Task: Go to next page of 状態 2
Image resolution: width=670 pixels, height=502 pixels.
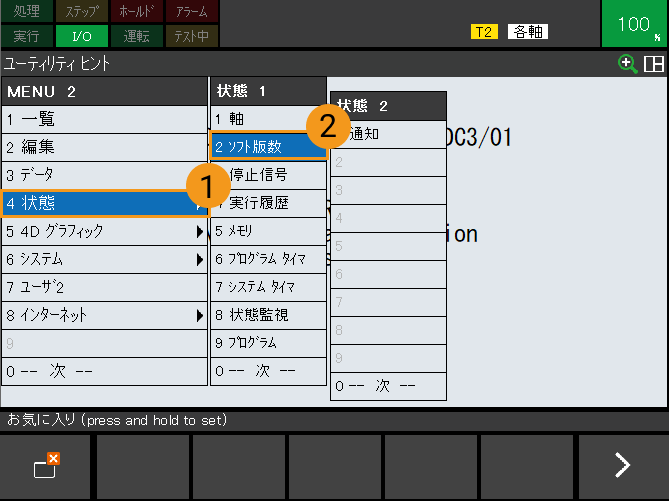Action: 388,386
